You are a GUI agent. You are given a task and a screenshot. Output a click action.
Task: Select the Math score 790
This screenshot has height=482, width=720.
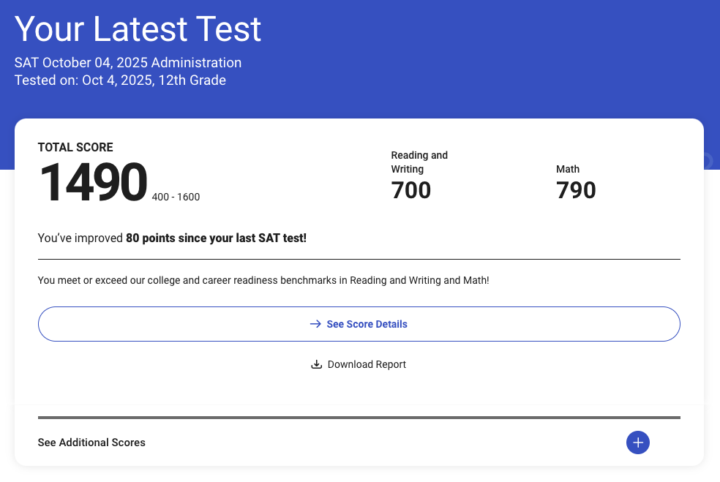pyautogui.click(x=576, y=189)
